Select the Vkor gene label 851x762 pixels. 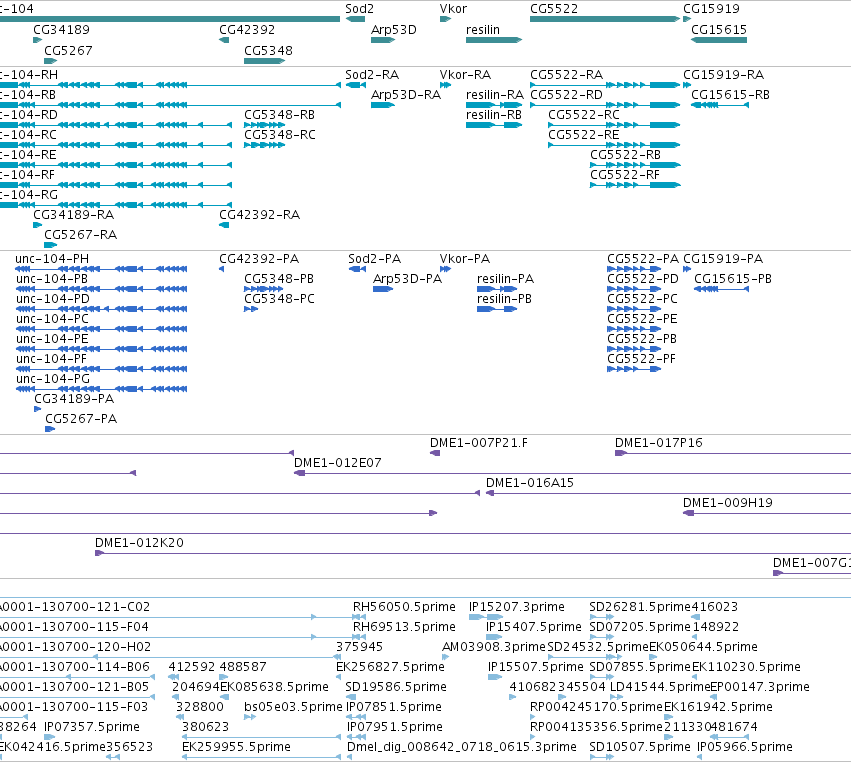pos(453,9)
